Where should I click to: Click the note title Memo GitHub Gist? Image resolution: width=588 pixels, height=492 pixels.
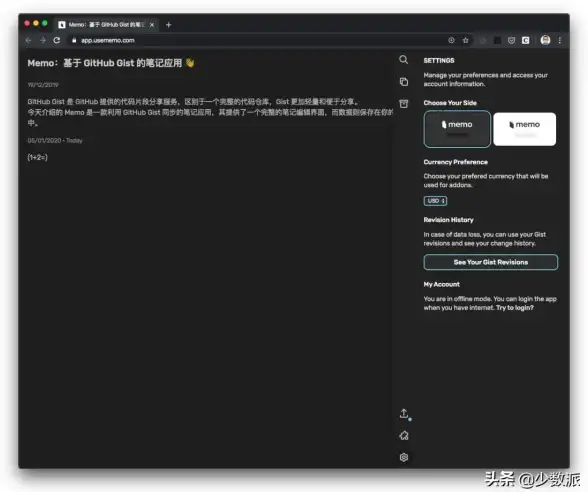pyautogui.click(x=111, y=63)
